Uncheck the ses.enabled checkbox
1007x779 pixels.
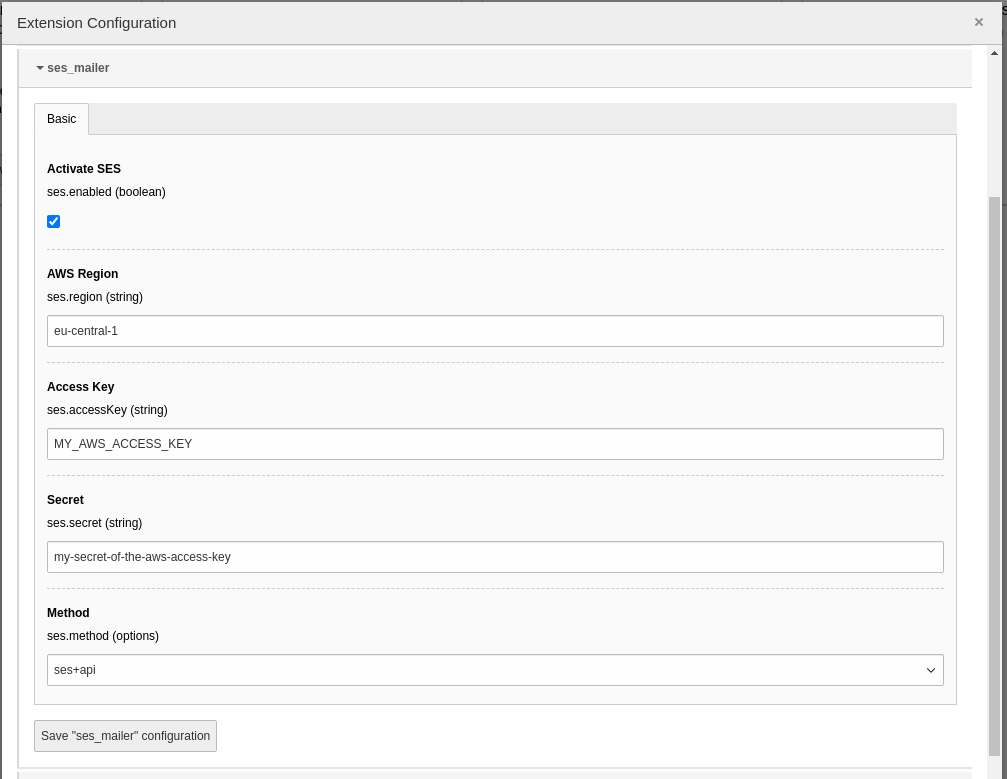(54, 222)
